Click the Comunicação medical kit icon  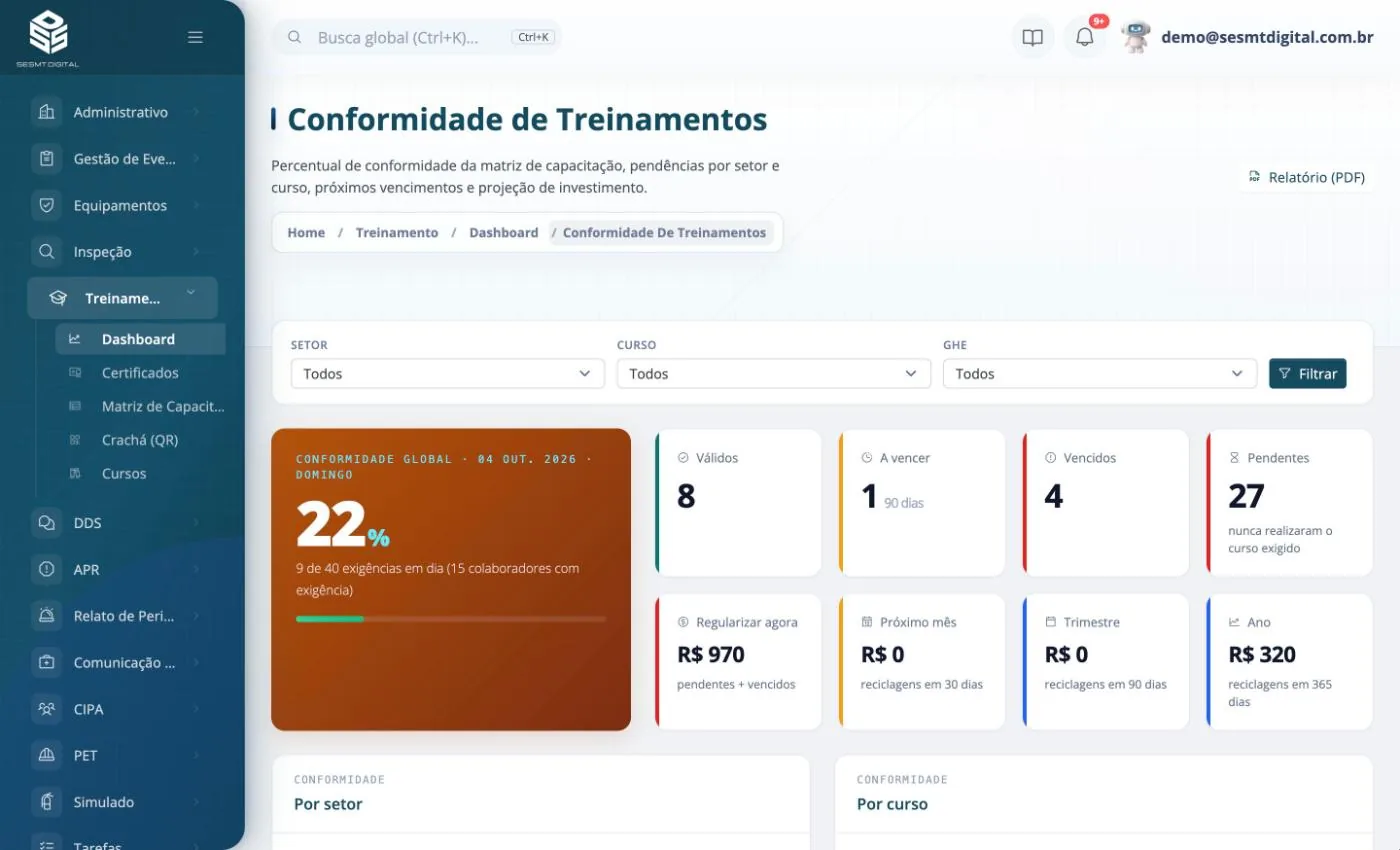(46, 662)
